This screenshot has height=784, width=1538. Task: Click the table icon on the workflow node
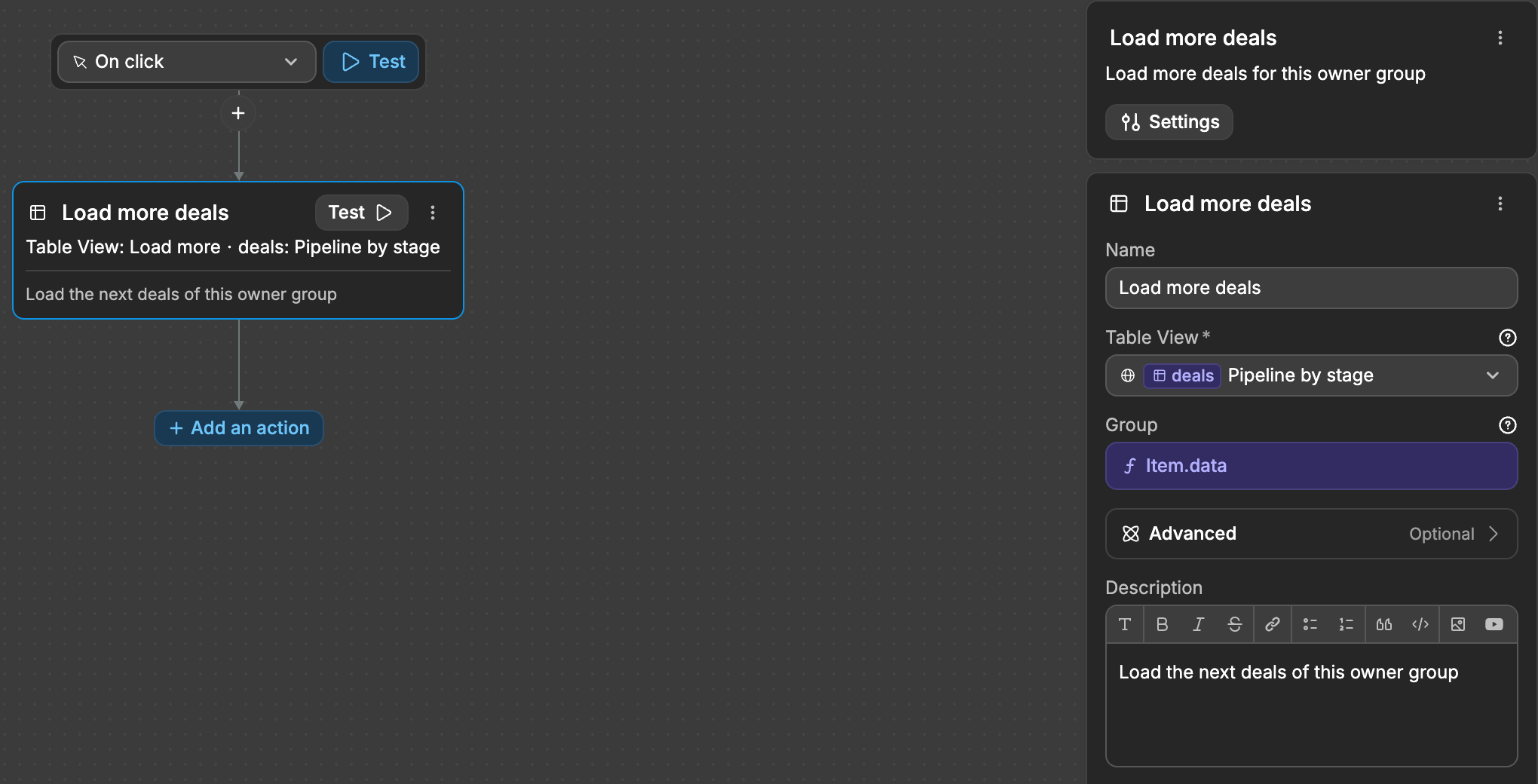tap(38, 213)
